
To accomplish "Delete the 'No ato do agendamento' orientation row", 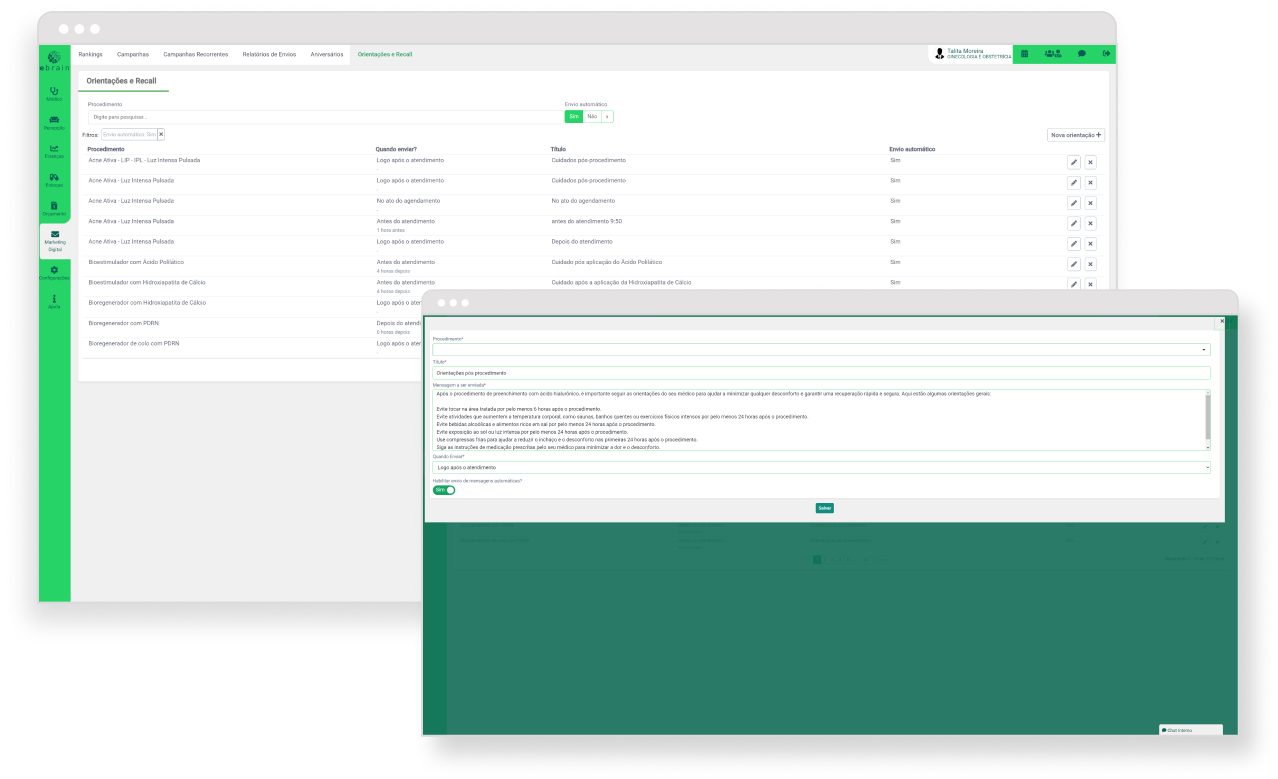I will [x=1090, y=203].
